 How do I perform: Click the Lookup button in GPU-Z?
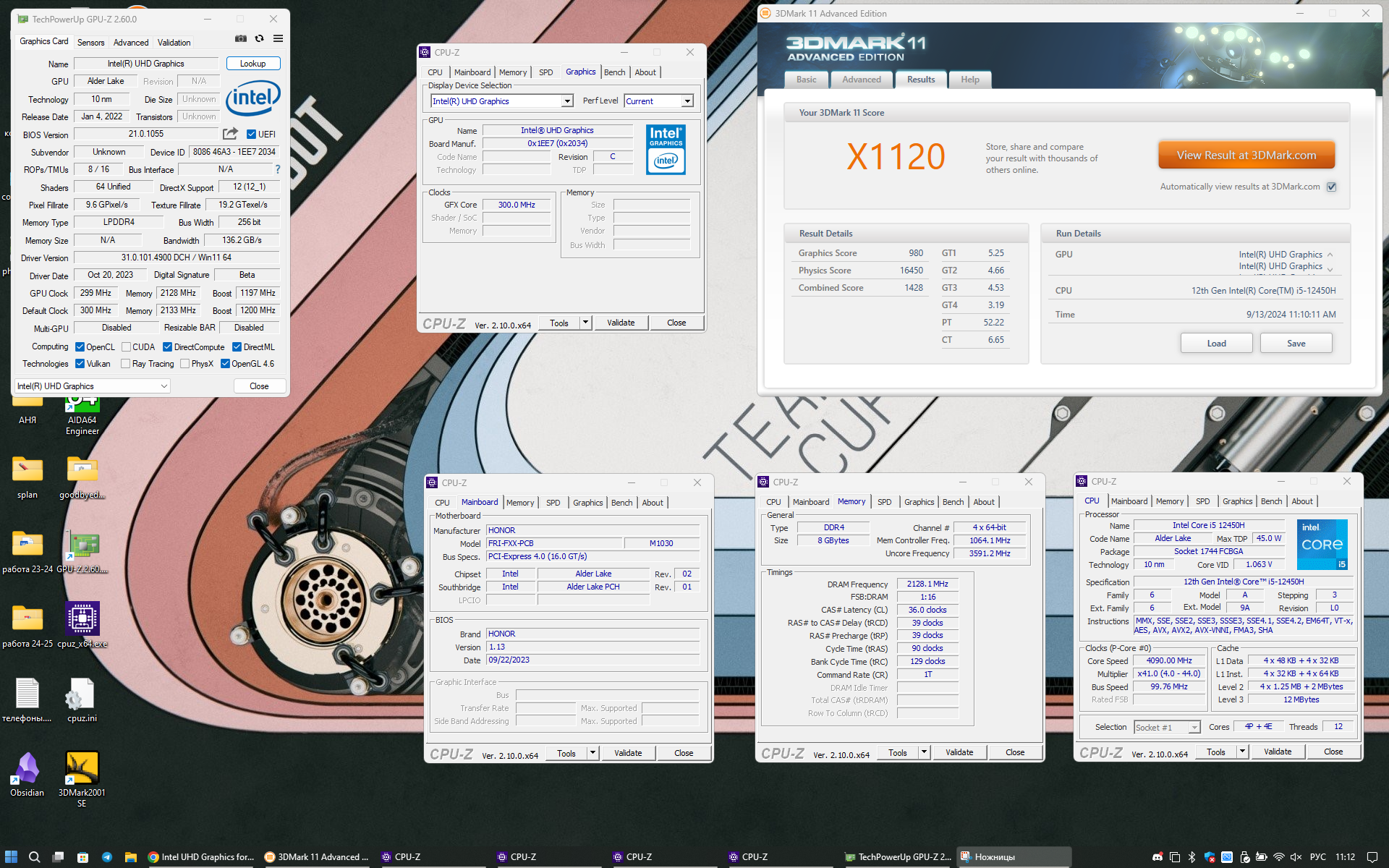click(253, 64)
